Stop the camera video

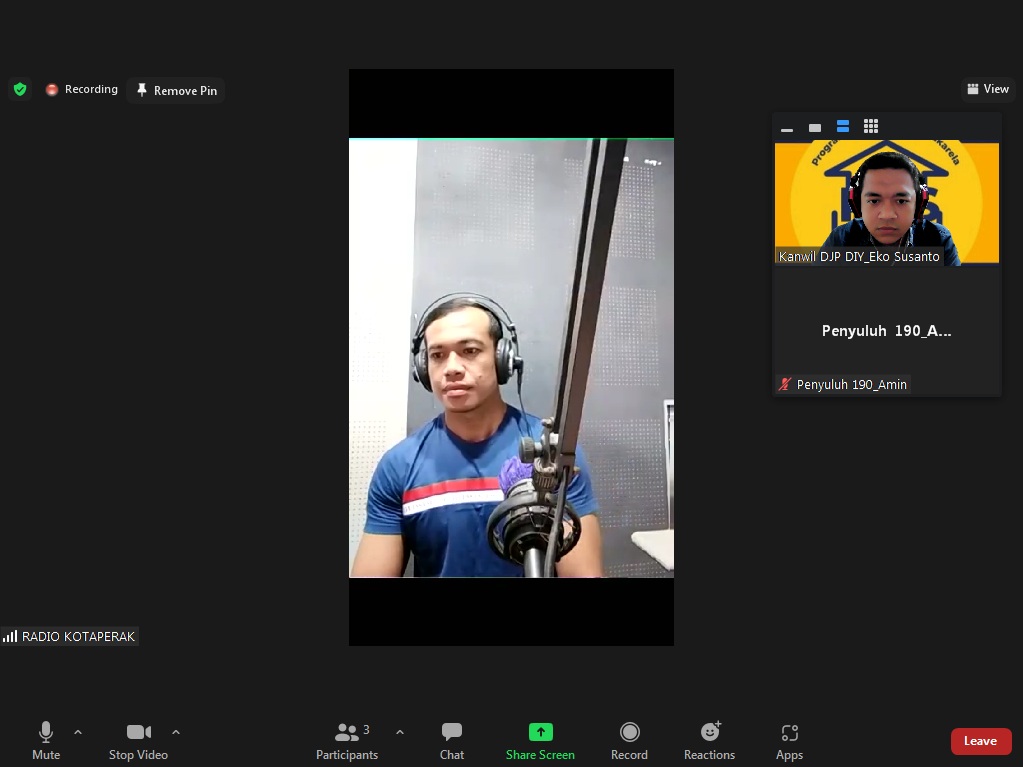point(138,741)
